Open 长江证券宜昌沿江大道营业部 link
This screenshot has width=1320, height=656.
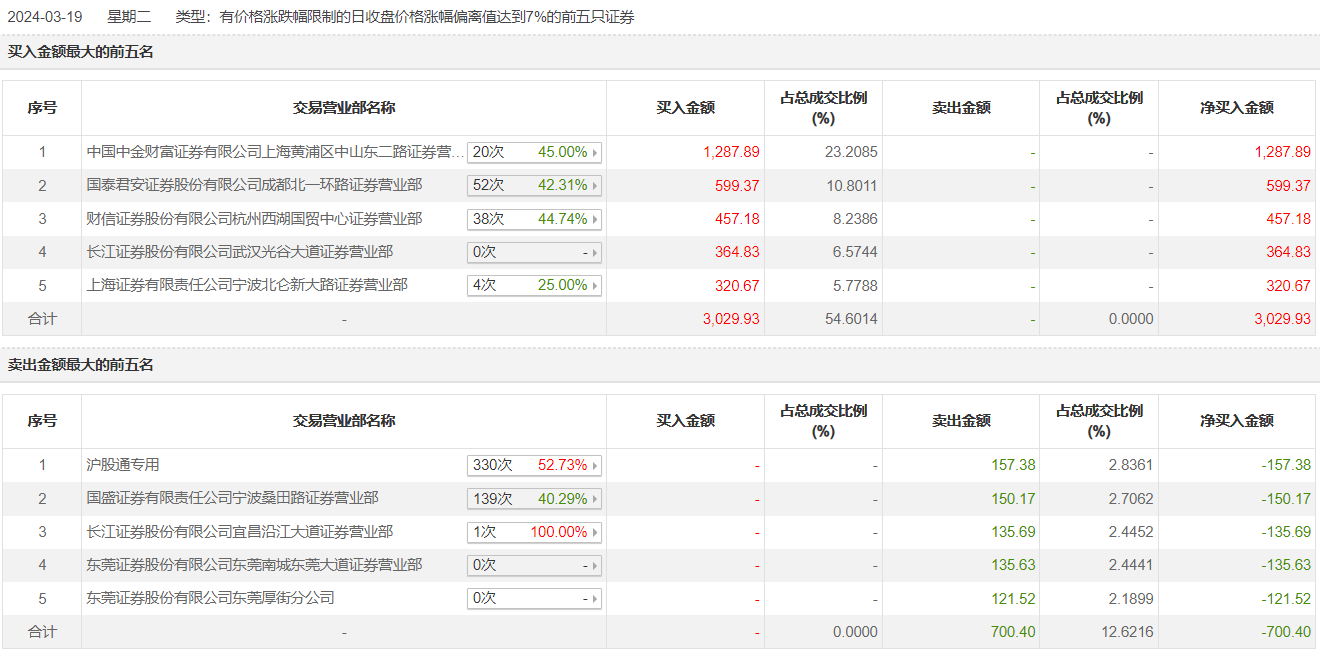(240, 532)
